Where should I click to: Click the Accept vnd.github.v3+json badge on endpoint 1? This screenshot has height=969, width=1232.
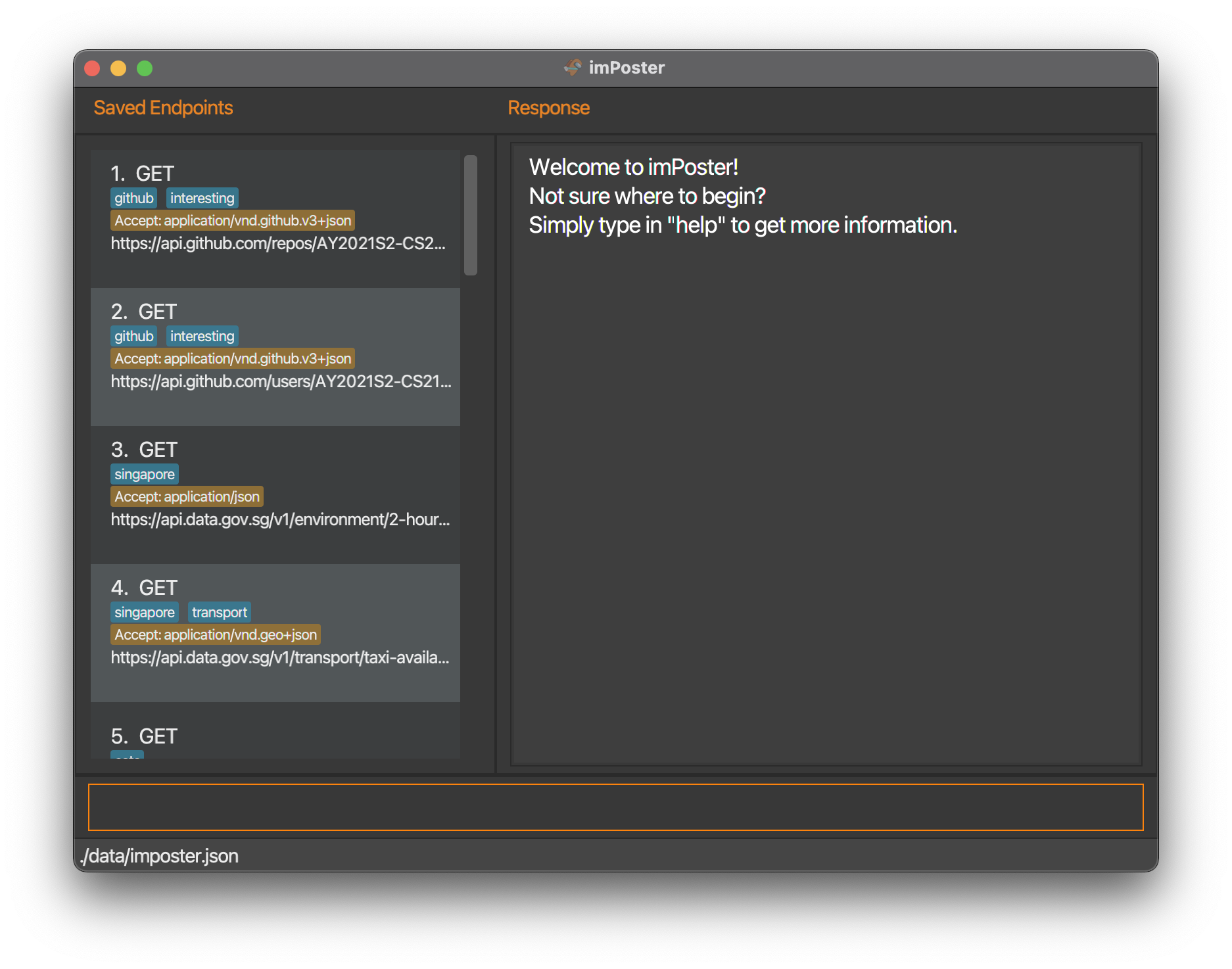pos(233,220)
